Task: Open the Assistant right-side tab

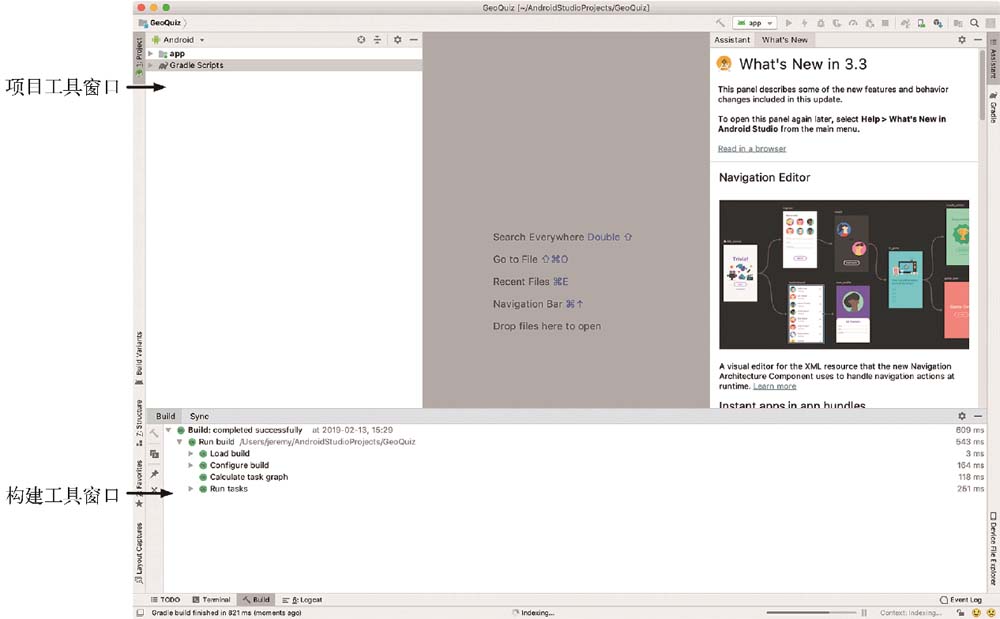Action: tap(993, 57)
